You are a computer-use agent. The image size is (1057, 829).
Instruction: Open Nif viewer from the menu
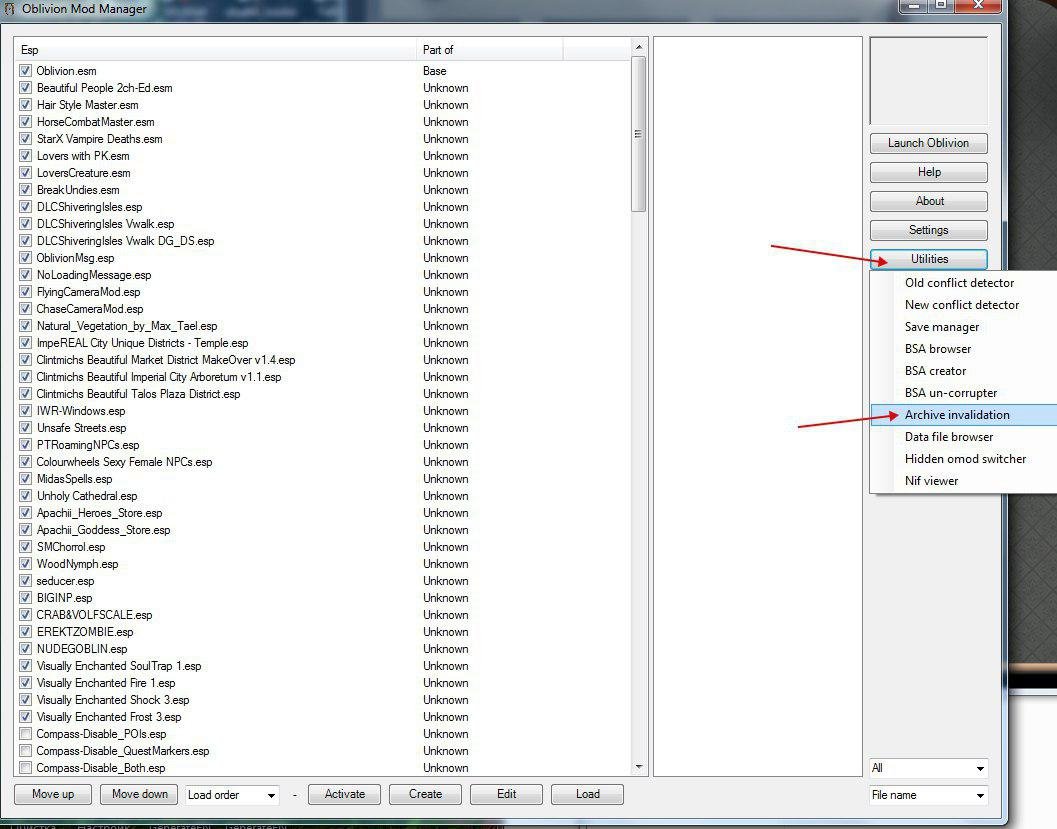[x=931, y=481]
